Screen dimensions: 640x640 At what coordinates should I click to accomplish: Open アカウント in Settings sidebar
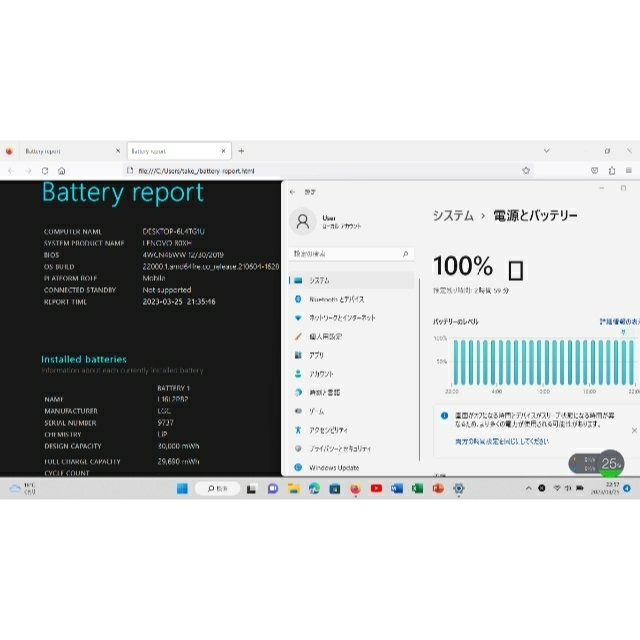352,373
